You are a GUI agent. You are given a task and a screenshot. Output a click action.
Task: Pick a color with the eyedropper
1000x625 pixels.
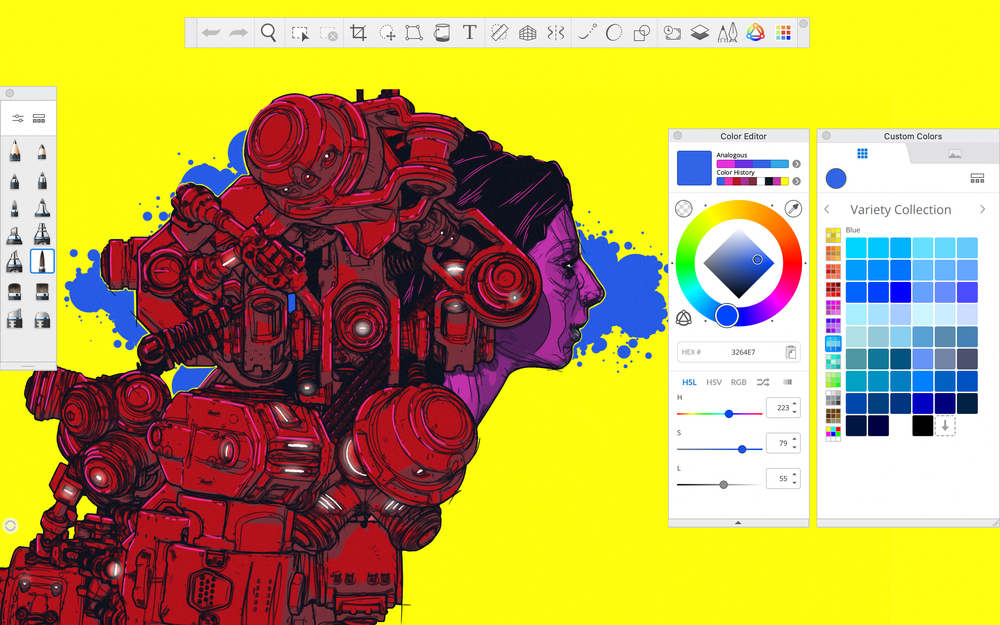(795, 208)
